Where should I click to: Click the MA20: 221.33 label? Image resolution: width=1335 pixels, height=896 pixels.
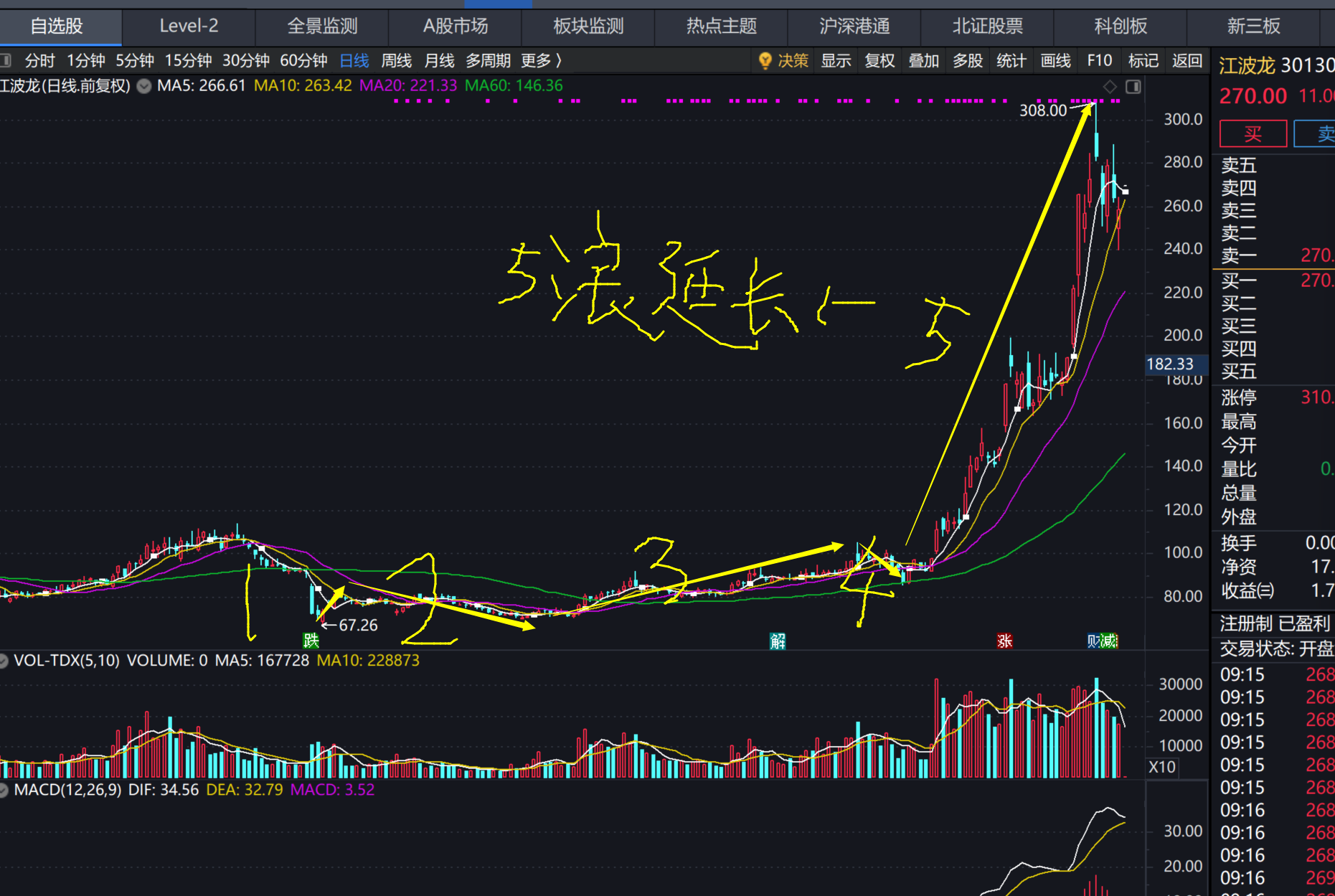pyautogui.click(x=408, y=86)
